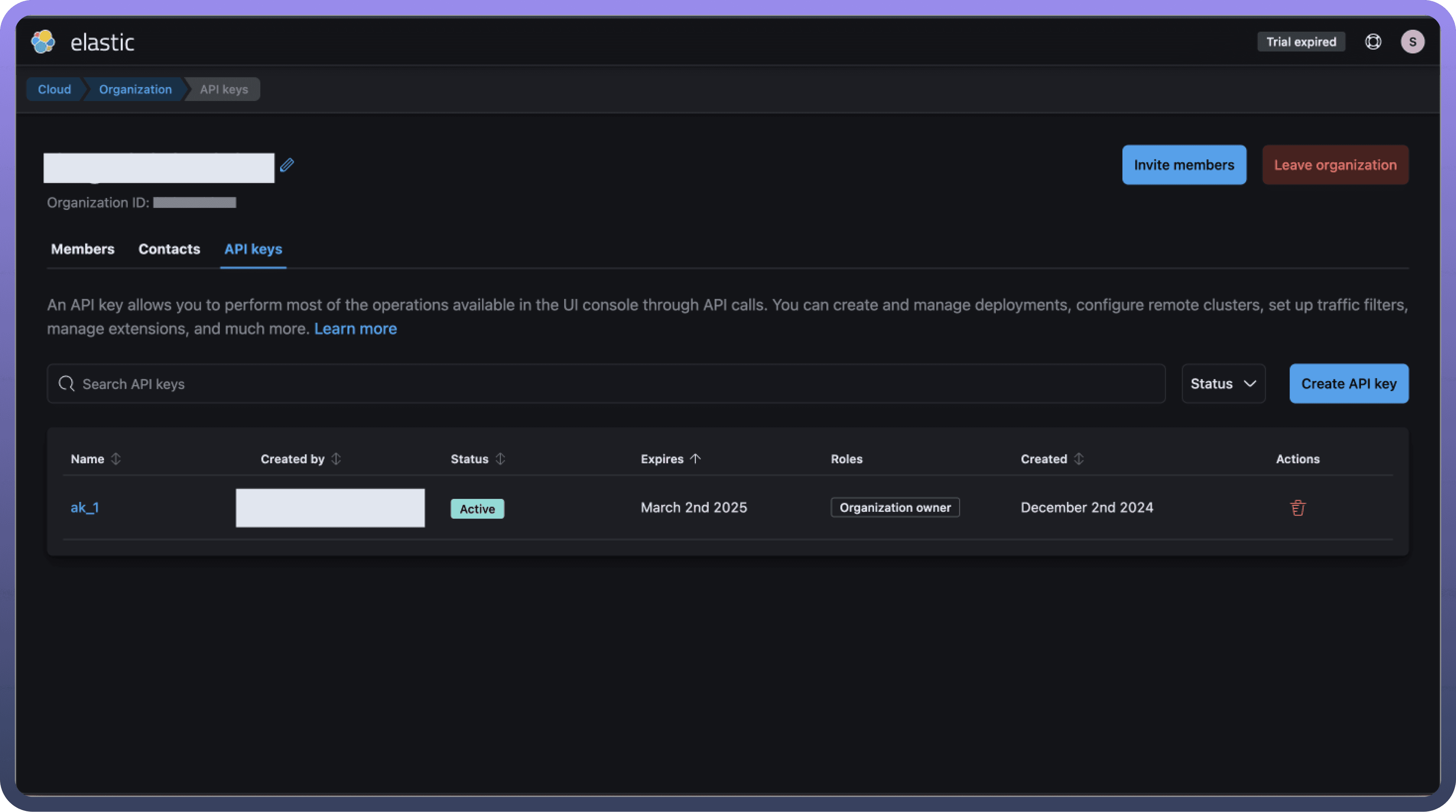Image resolution: width=1456 pixels, height=812 pixels.
Task: Click the Invite members button
Action: (x=1184, y=165)
